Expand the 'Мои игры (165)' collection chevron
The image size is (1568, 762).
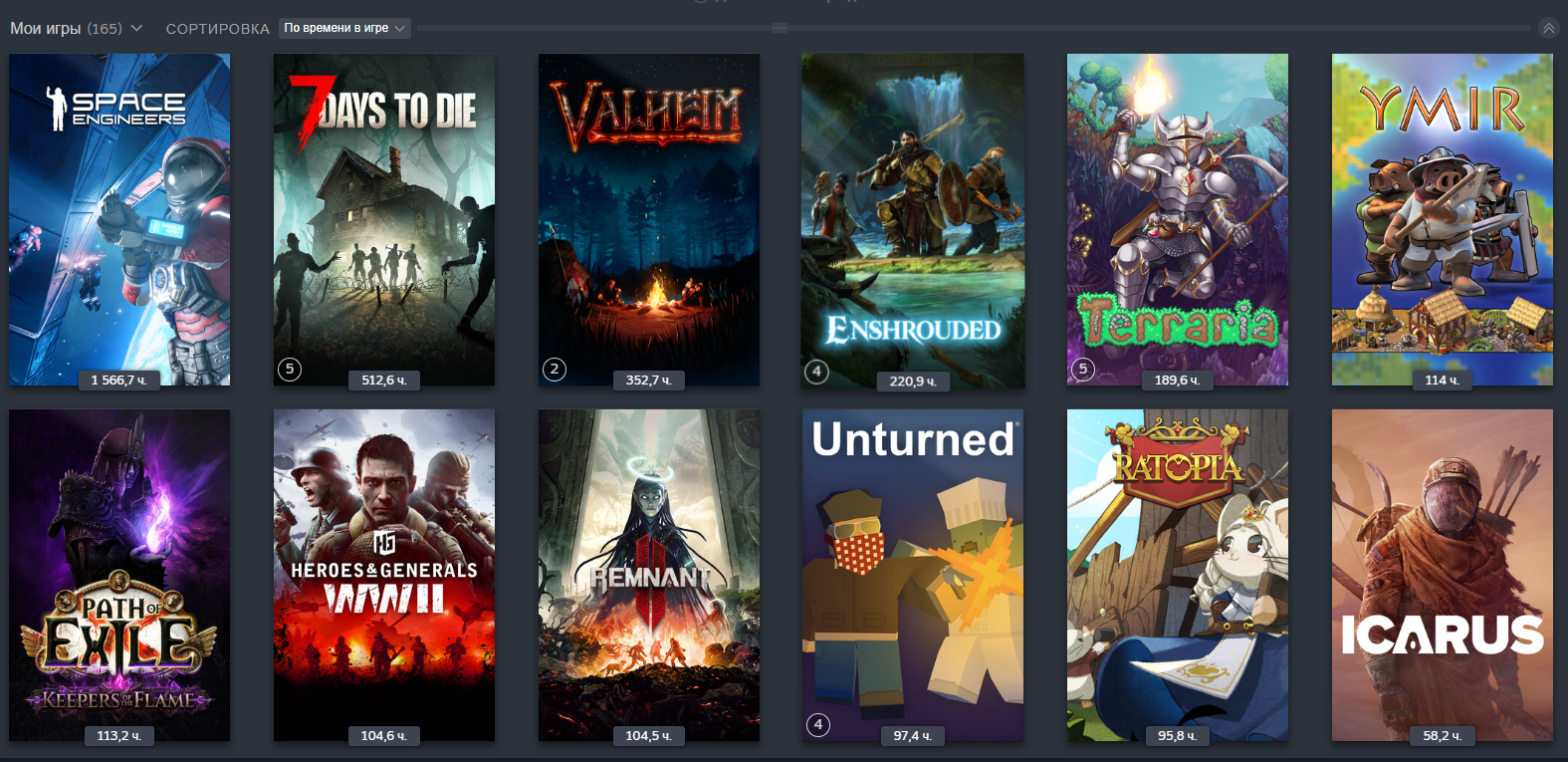coord(136,28)
